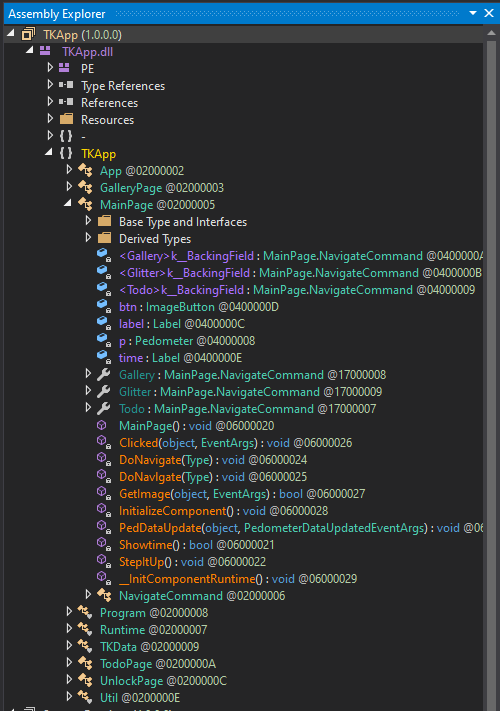
Task: Expand the PE node
Action: tap(50, 68)
